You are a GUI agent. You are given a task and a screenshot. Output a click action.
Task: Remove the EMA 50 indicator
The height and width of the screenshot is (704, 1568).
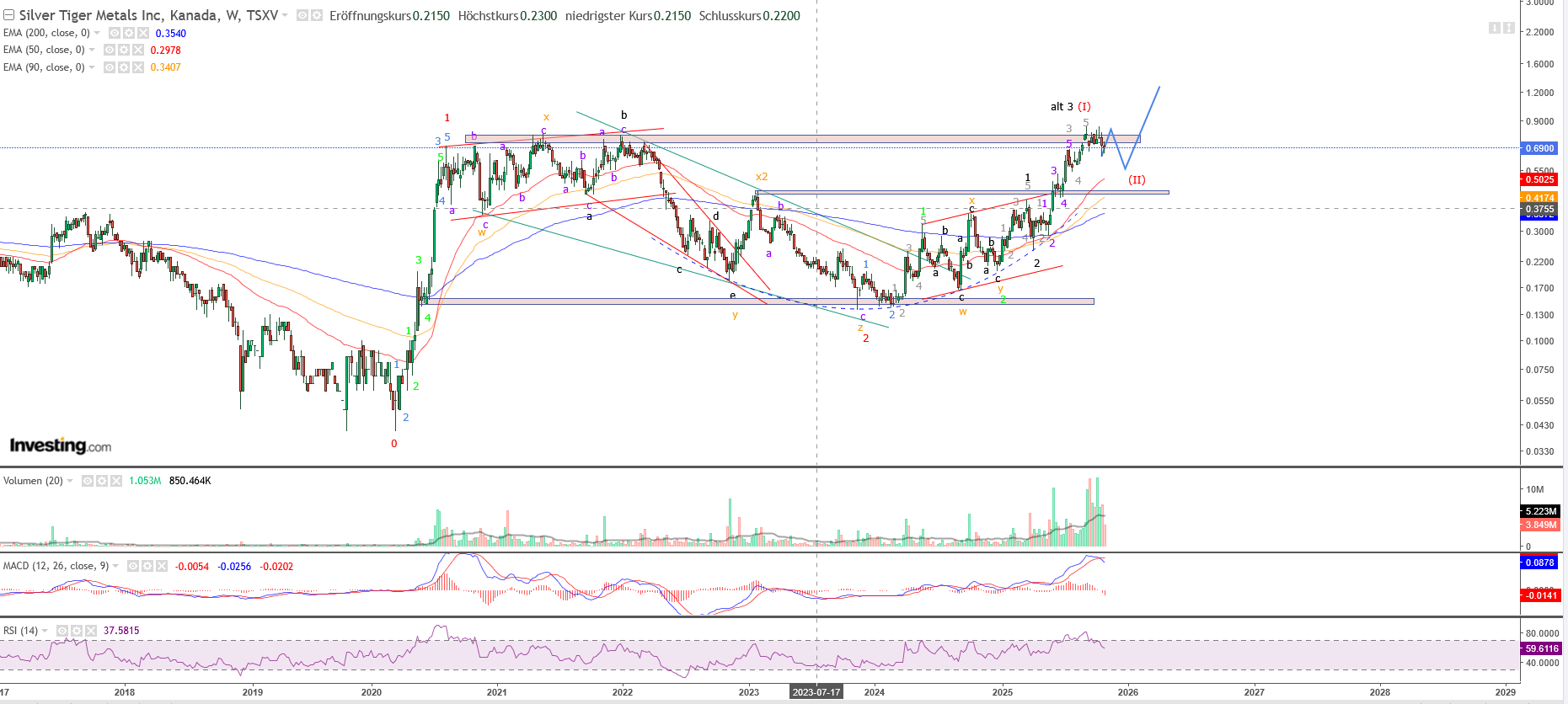tap(137, 50)
